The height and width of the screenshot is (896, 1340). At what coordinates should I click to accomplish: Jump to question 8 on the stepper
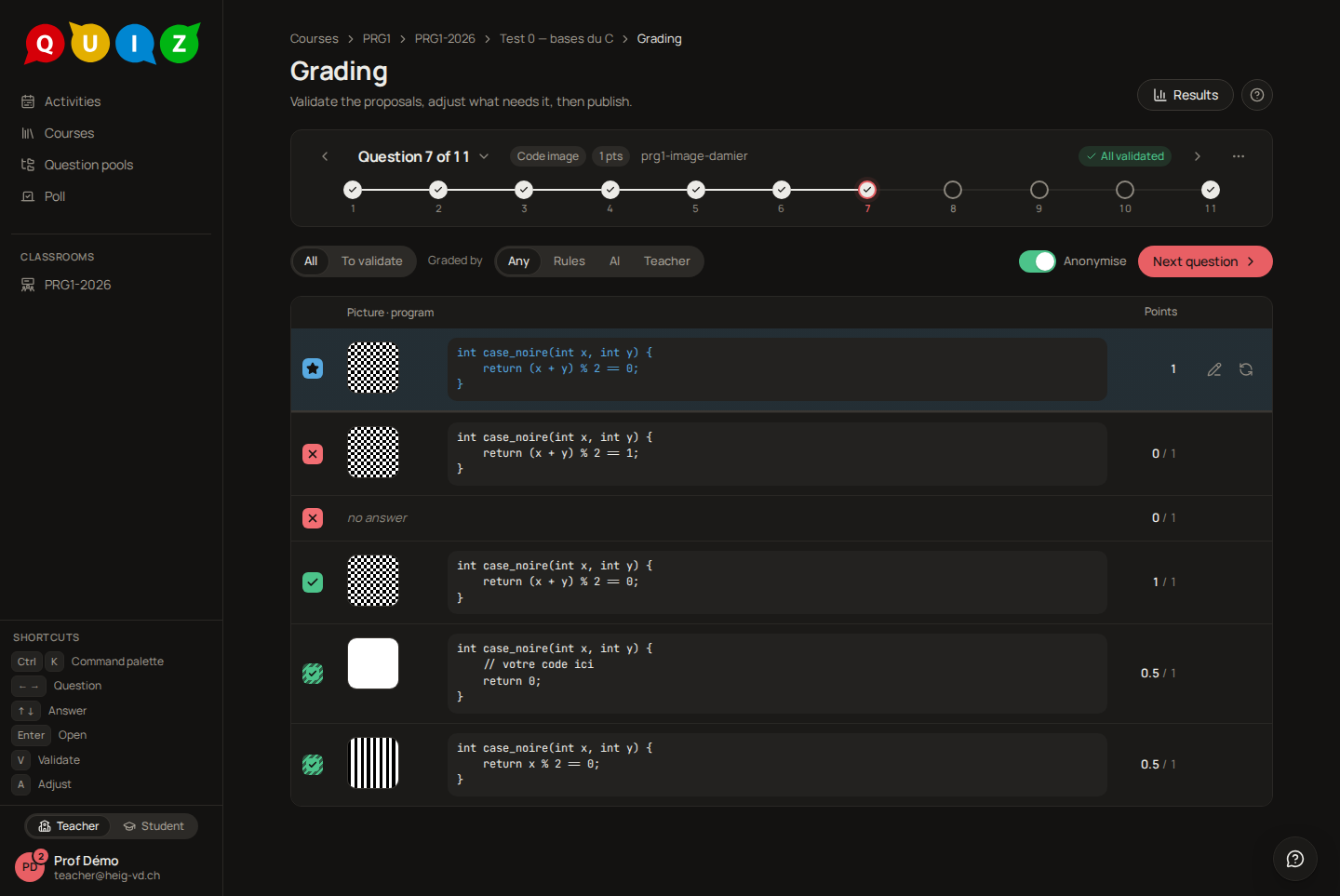tap(953, 190)
